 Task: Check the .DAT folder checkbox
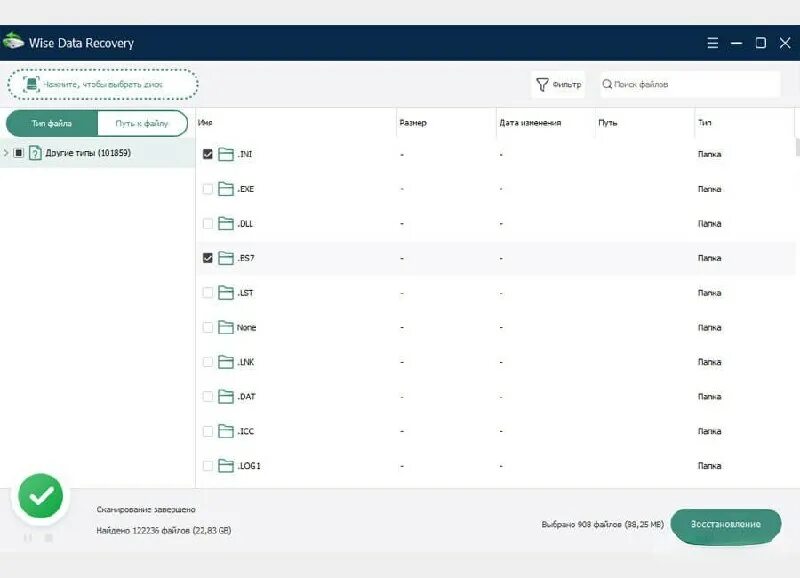(208, 396)
